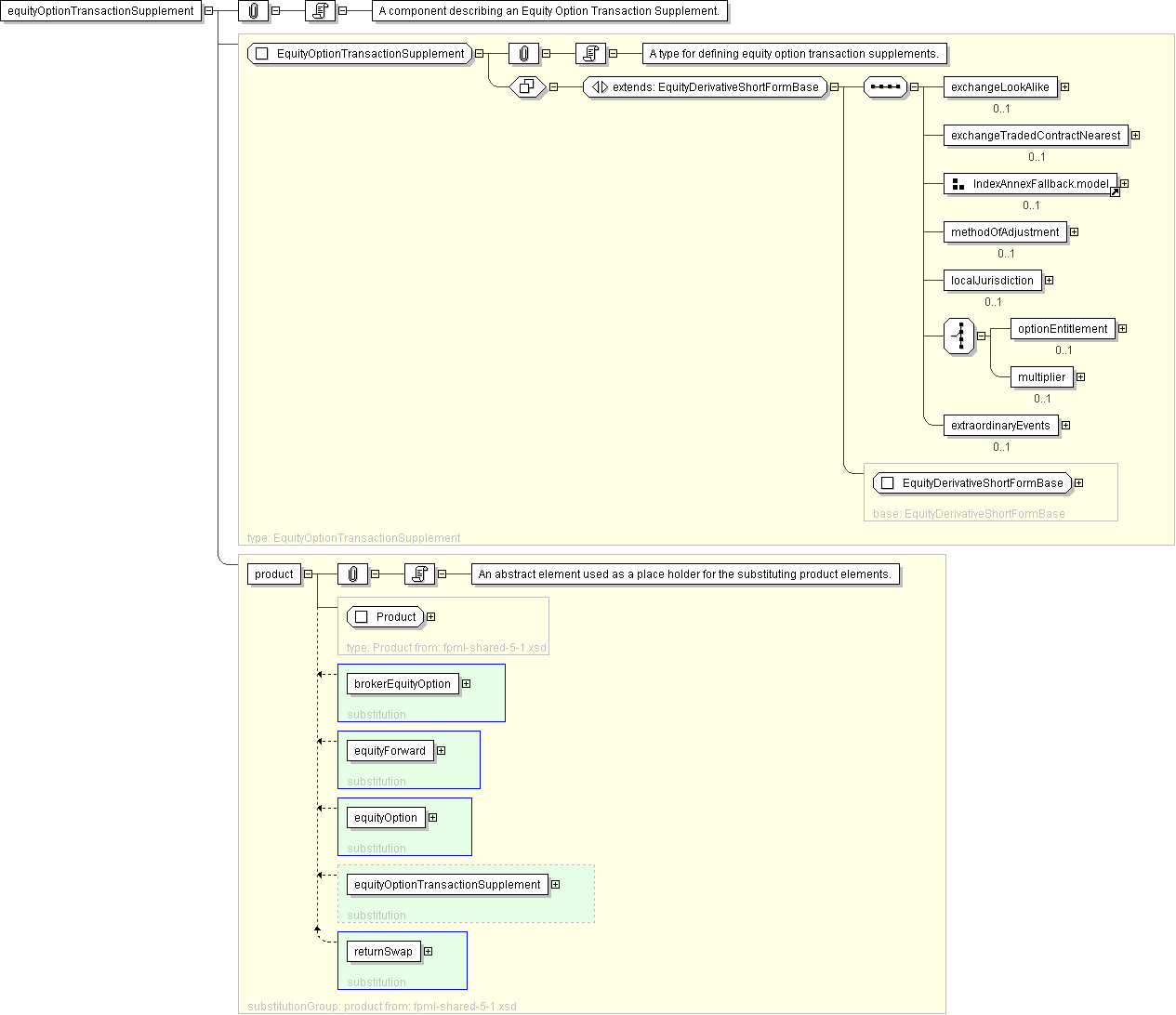This screenshot has height=1015, width=1176.
Task: Expand the multiplier element
Action: pos(1080,377)
